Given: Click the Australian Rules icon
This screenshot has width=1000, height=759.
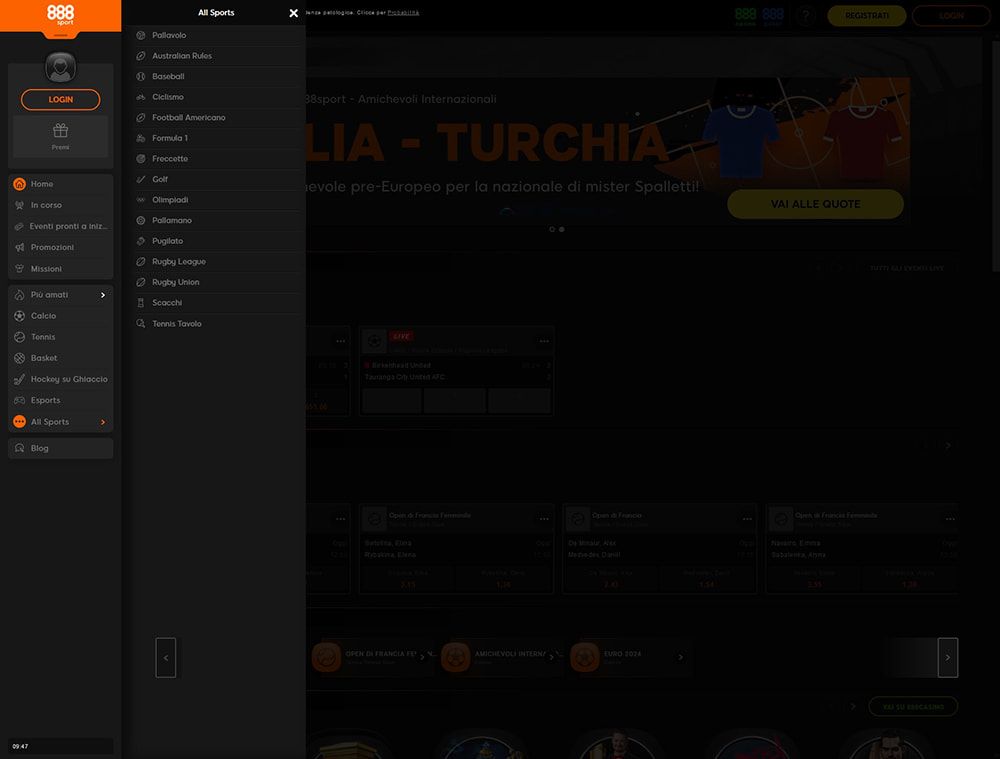Looking at the screenshot, I should click(x=141, y=55).
